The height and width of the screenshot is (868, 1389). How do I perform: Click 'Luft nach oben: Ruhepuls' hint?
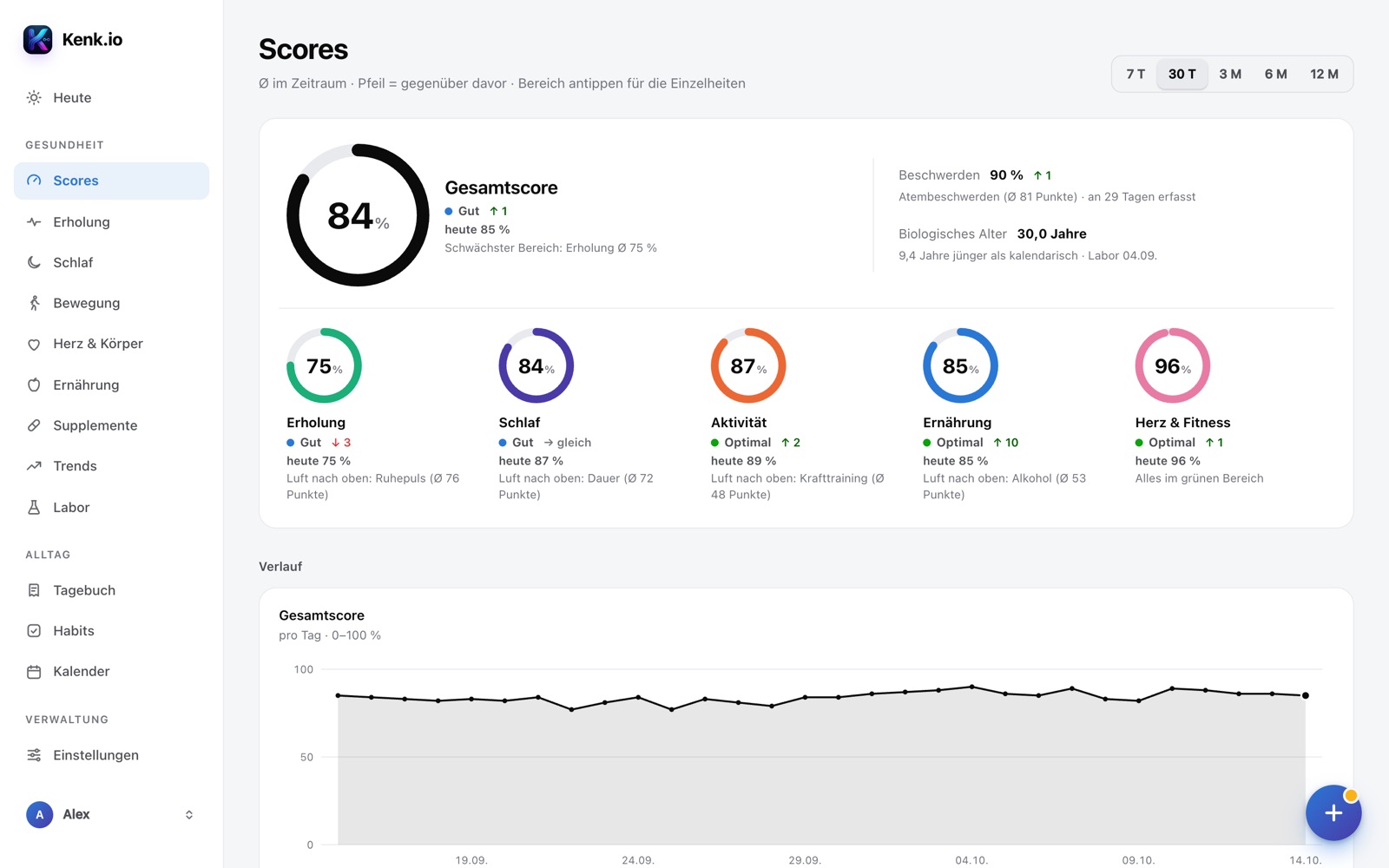(x=372, y=486)
